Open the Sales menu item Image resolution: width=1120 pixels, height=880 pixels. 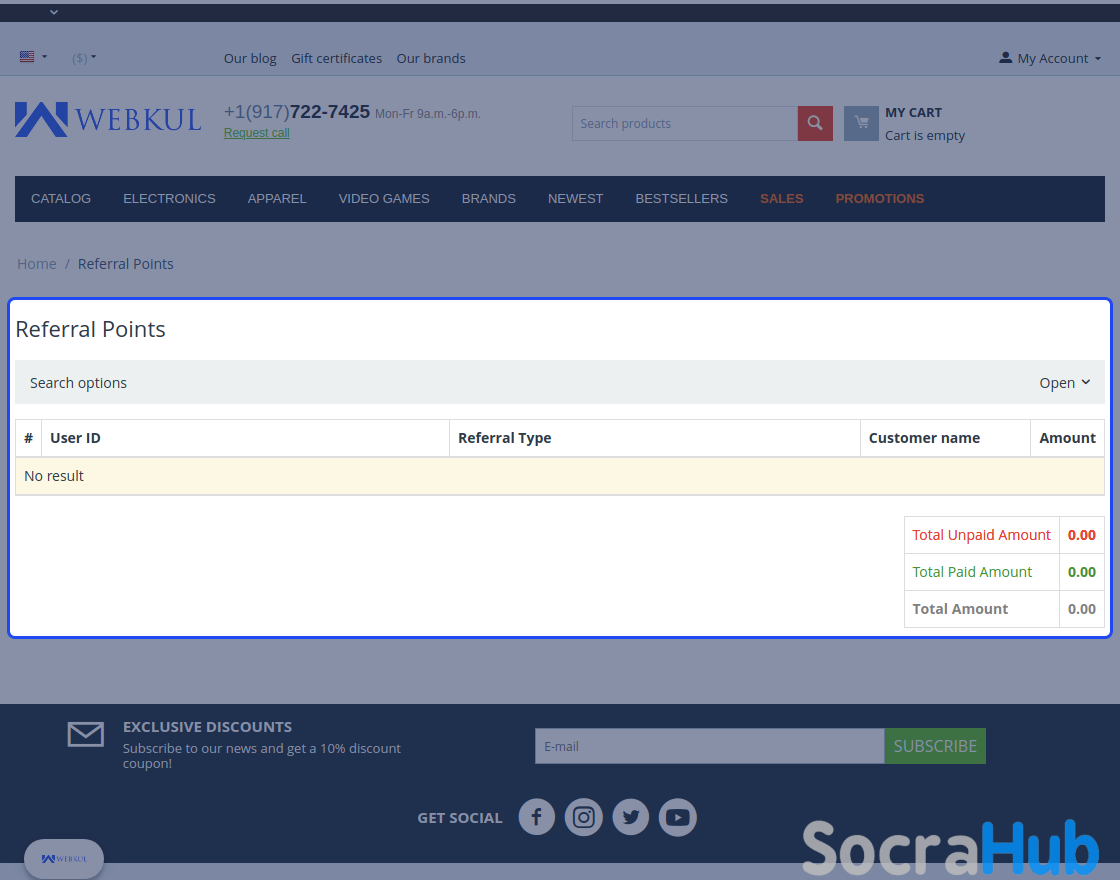pos(781,199)
